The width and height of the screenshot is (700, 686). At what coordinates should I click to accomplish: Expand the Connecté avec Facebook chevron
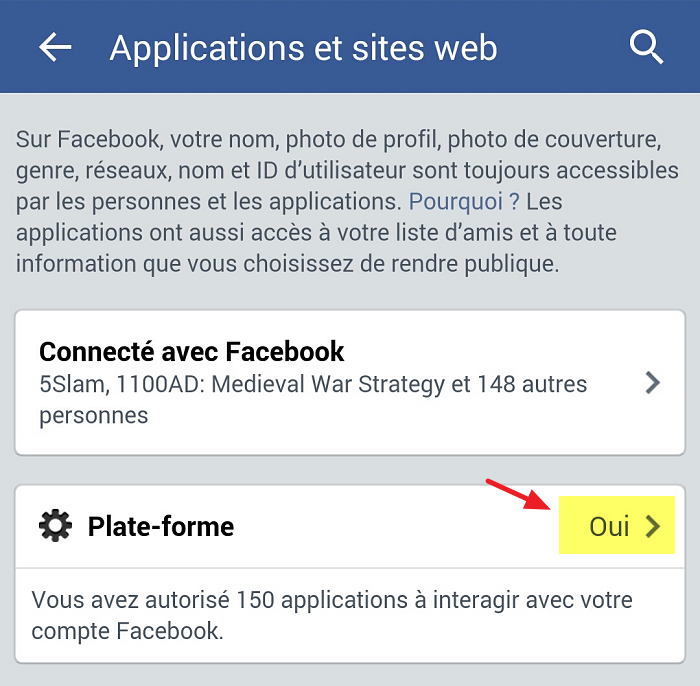pyautogui.click(x=653, y=383)
